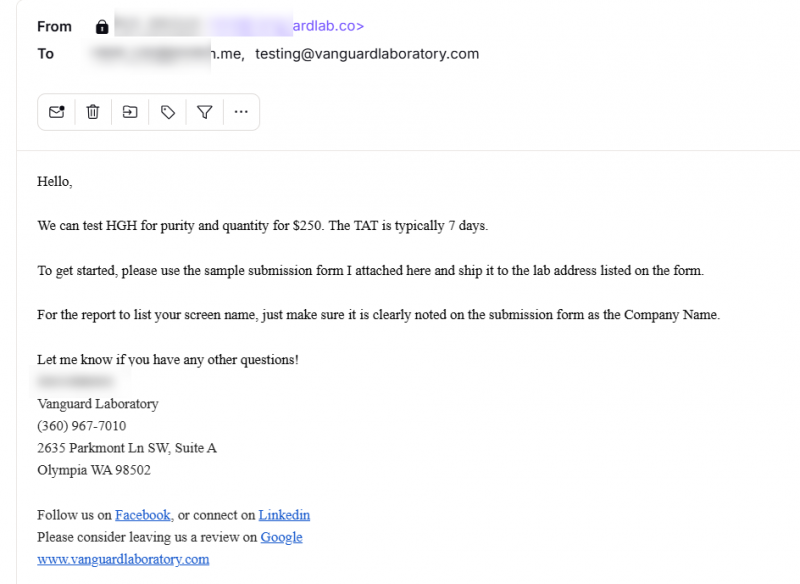The height and width of the screenshot is (584, 800).
Task: Open the Linkedin link
Action: point(284,515)
